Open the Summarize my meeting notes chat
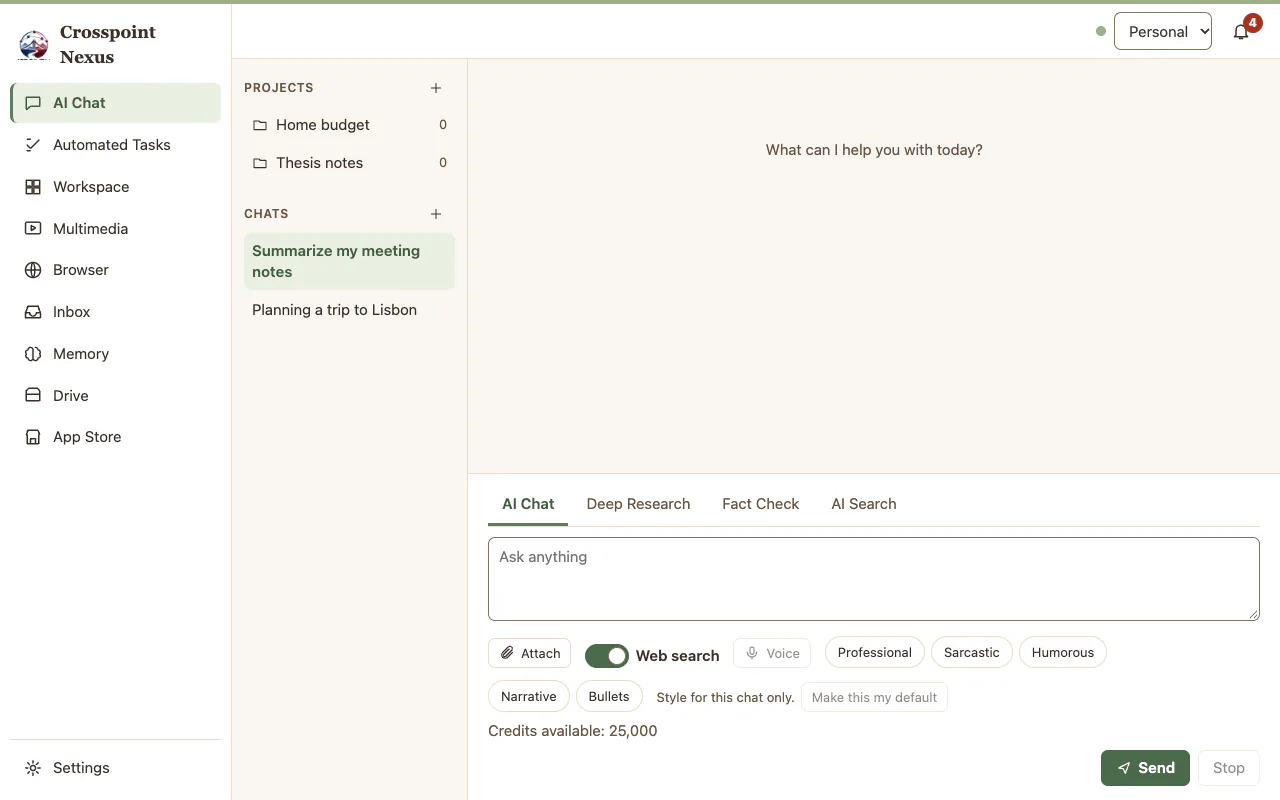 pos(349,262)
